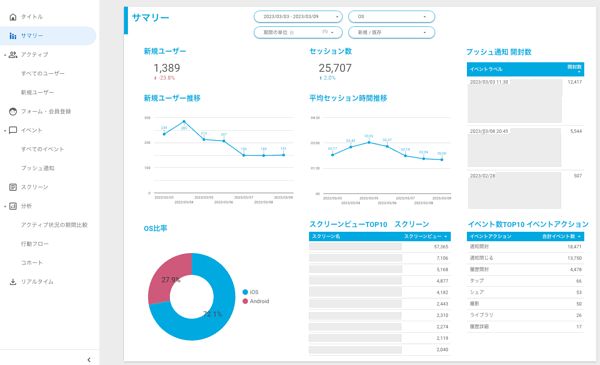Click the iOS legend color dot
Image resolution: width=600 pixels, height=365 pixels.
[x=245, y=292]
